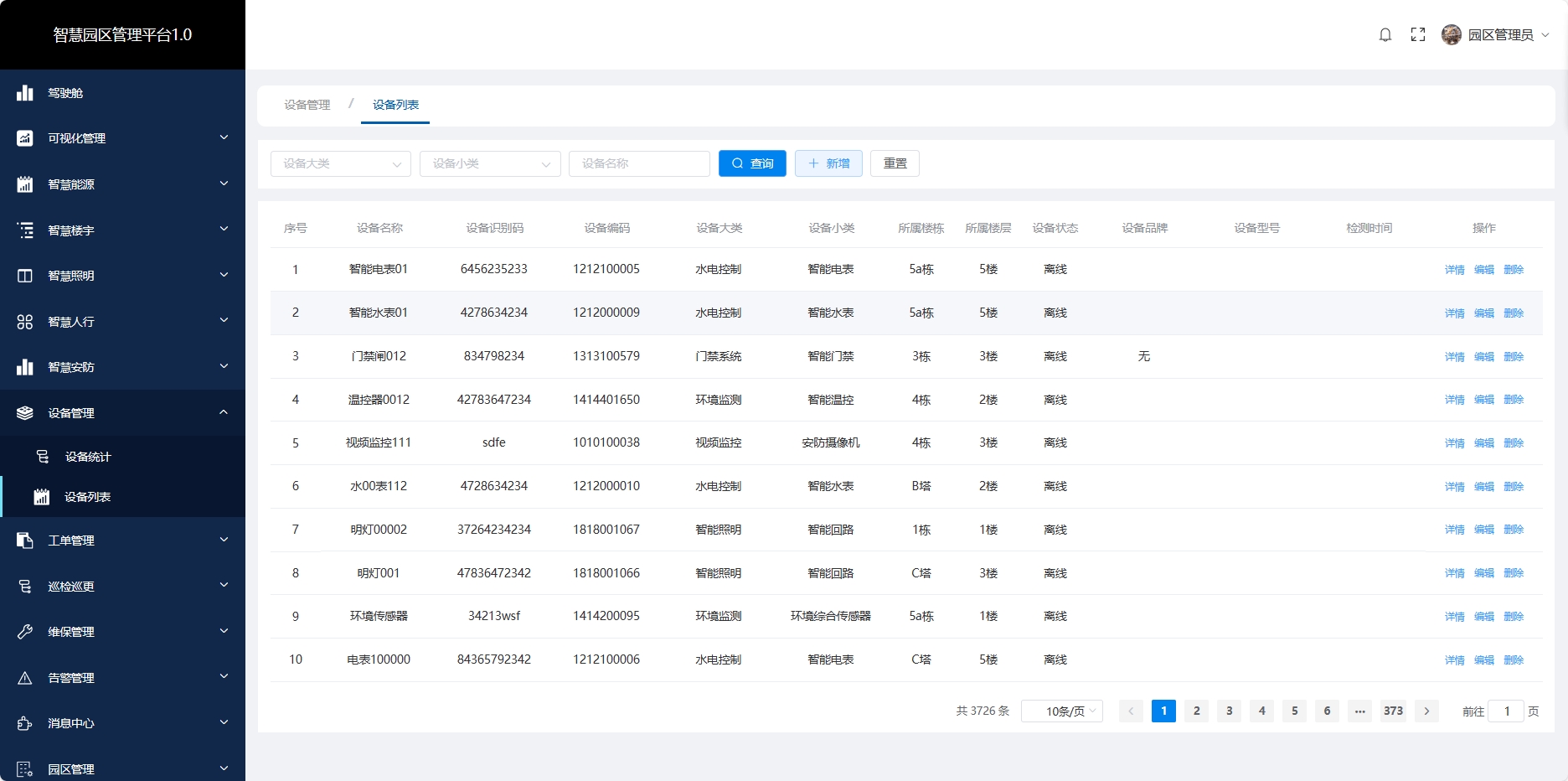
Task: Click the 驾驶舱 bar chart icon
Action: (x=25, y=93)
